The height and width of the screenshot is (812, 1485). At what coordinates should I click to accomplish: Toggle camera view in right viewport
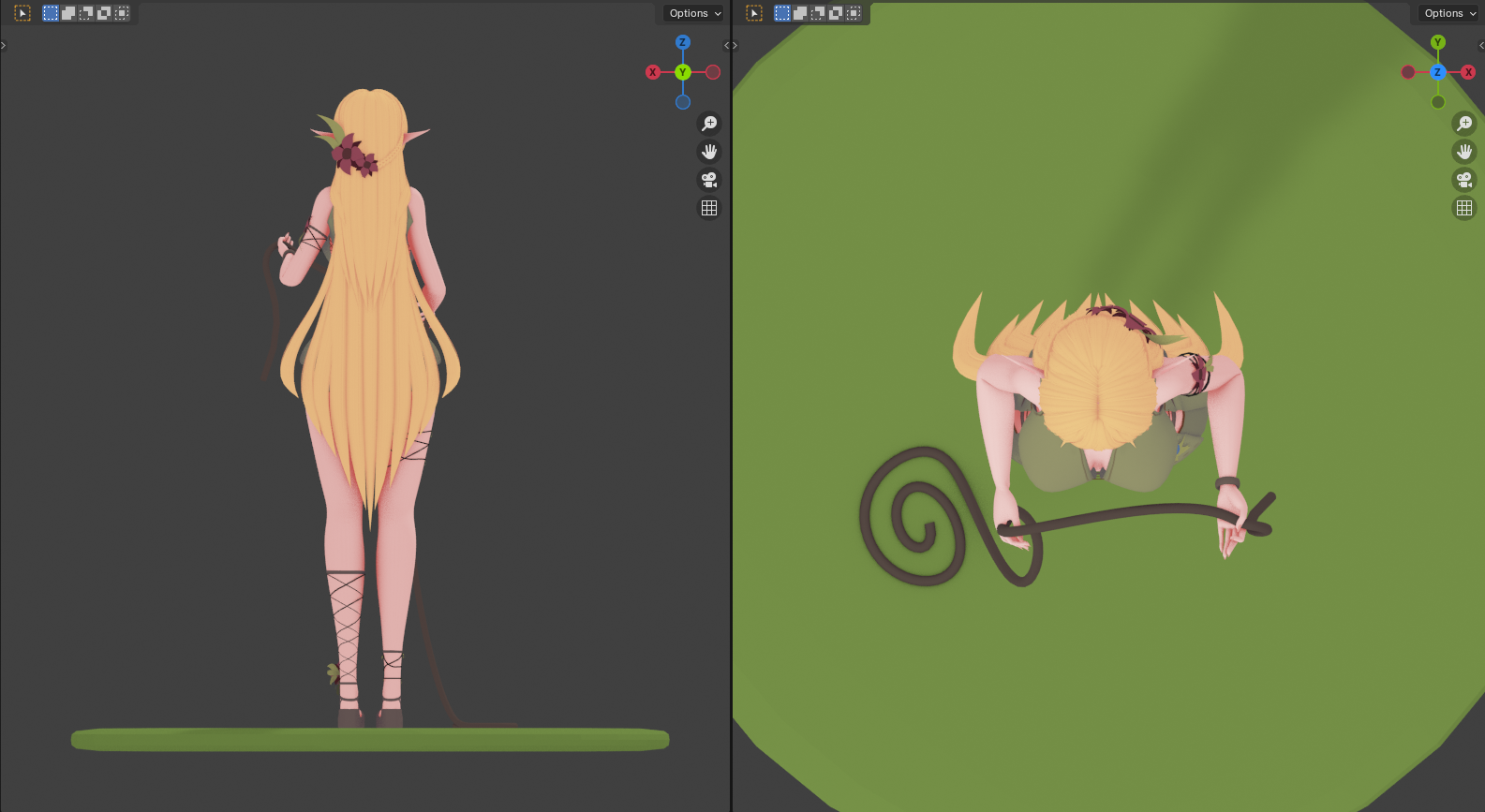coord(1463,180)
